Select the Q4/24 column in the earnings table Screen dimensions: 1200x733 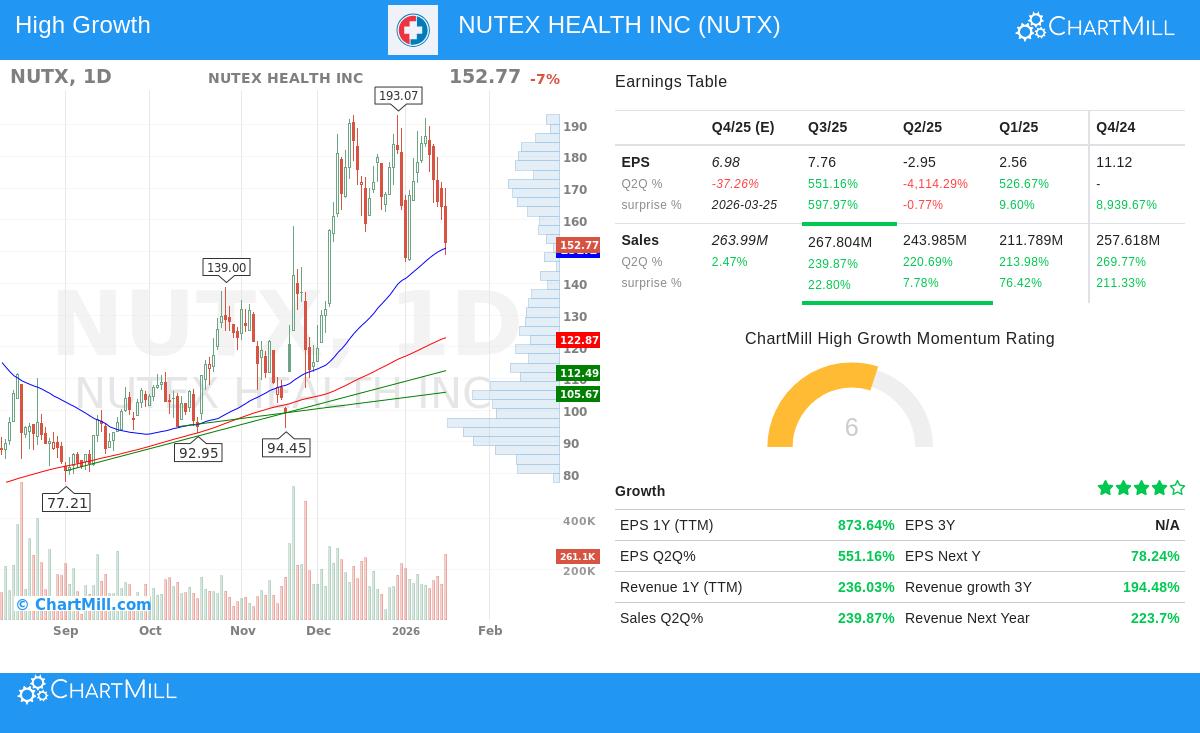[x=1116, y=127]
